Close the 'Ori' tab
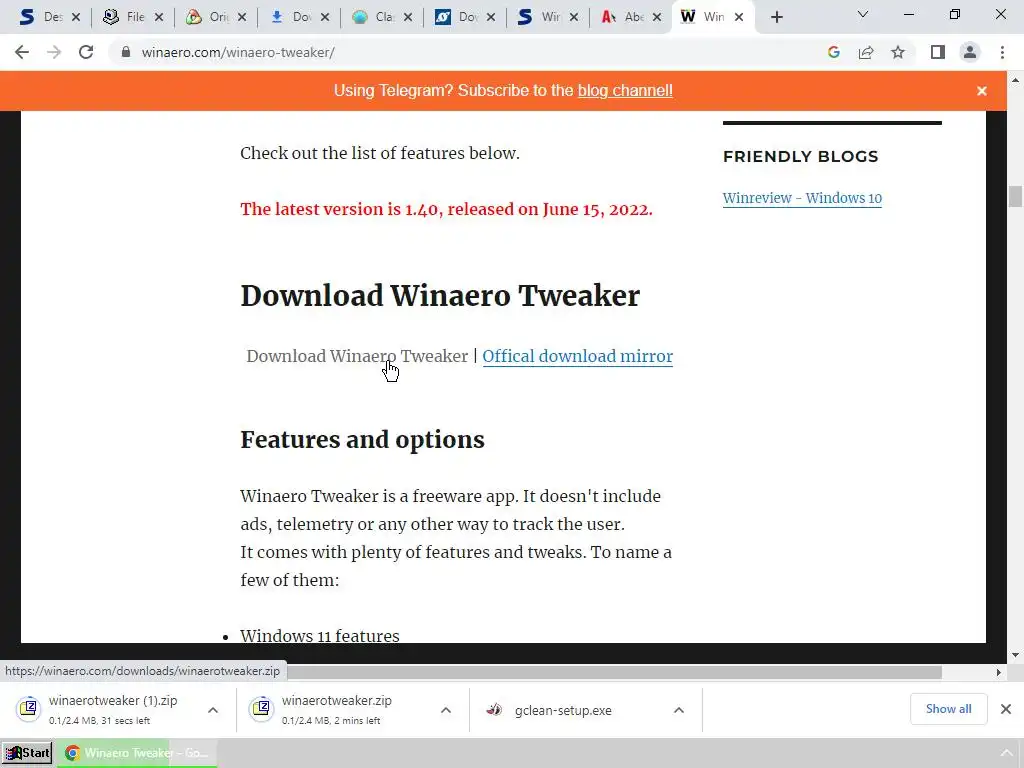The height and width of the screenshot is (768, 1024). pos(242,18)
